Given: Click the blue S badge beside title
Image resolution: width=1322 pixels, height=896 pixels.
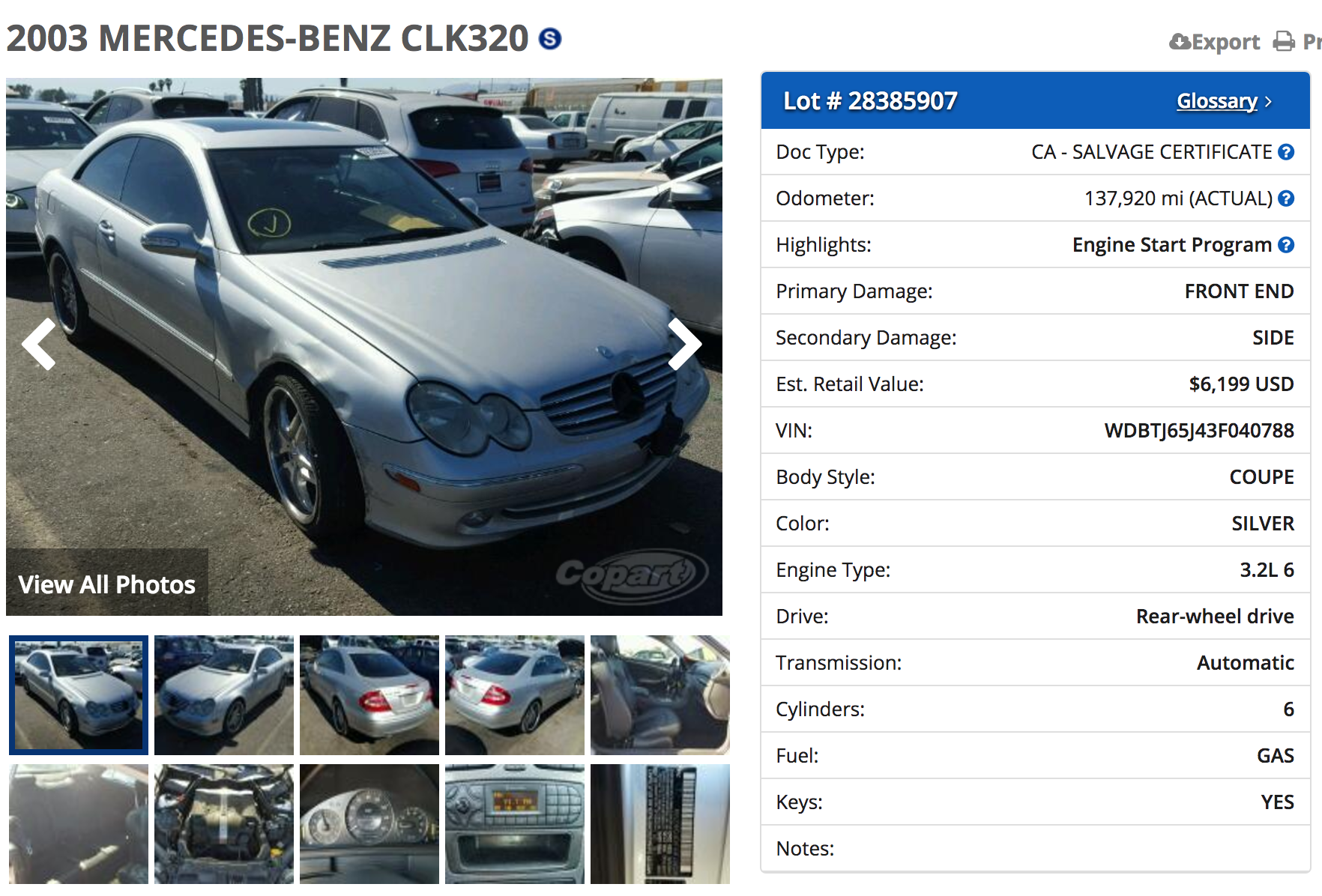Looking at the screenshot, I should click(550, 38).
